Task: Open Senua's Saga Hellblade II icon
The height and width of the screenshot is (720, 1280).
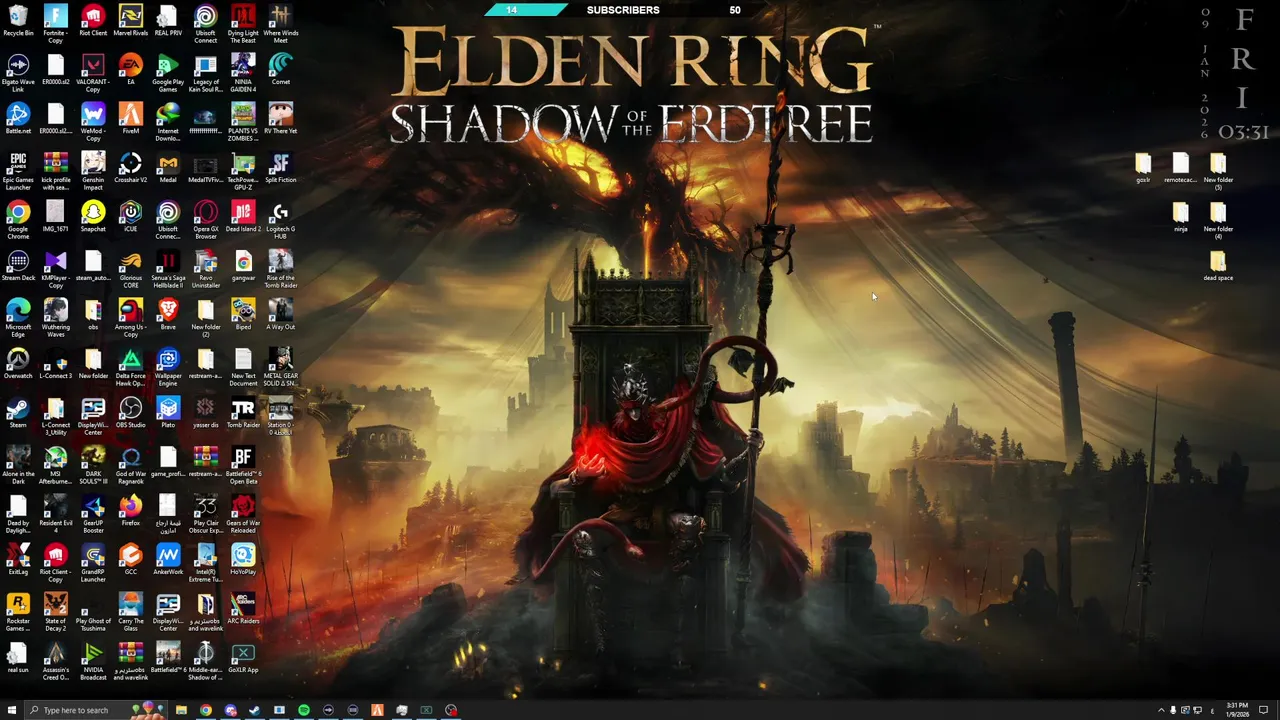Action: pyautogui.click(x=168, y=269)
